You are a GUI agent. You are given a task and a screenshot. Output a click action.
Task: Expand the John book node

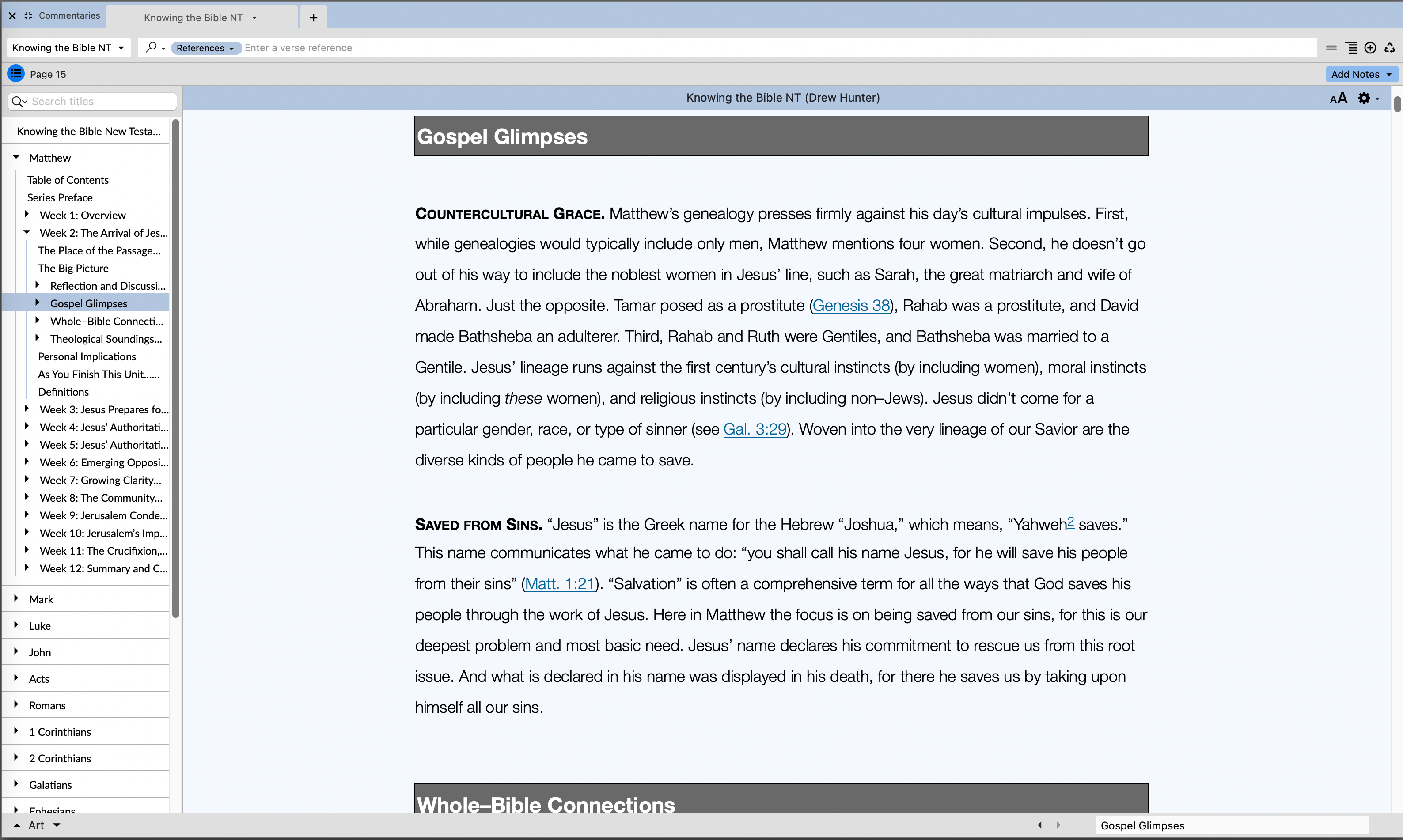point(16,652)
